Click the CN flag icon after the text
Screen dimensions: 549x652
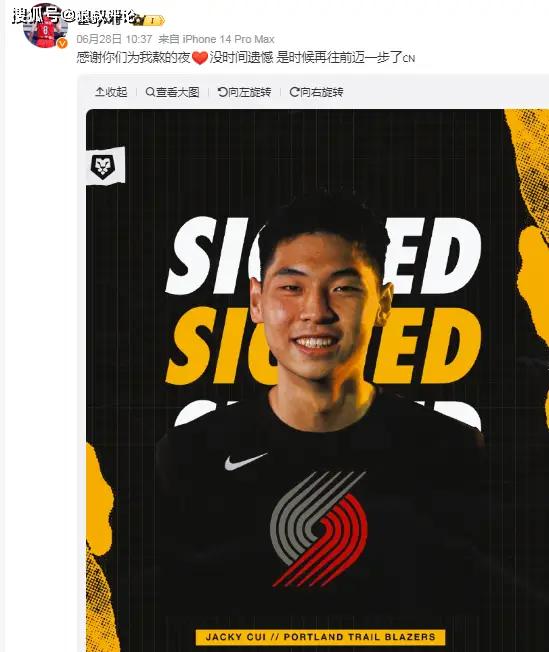[409, 58]
